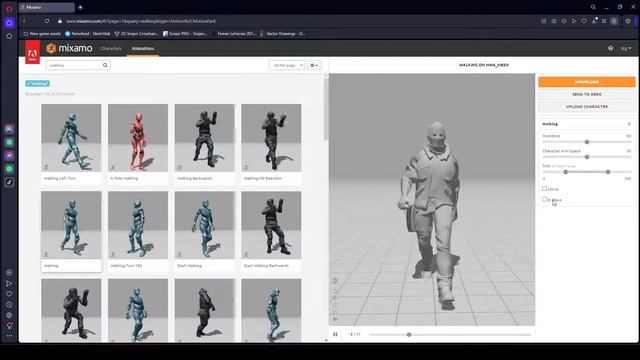Click the lock icon in address bar

(60, 21)
